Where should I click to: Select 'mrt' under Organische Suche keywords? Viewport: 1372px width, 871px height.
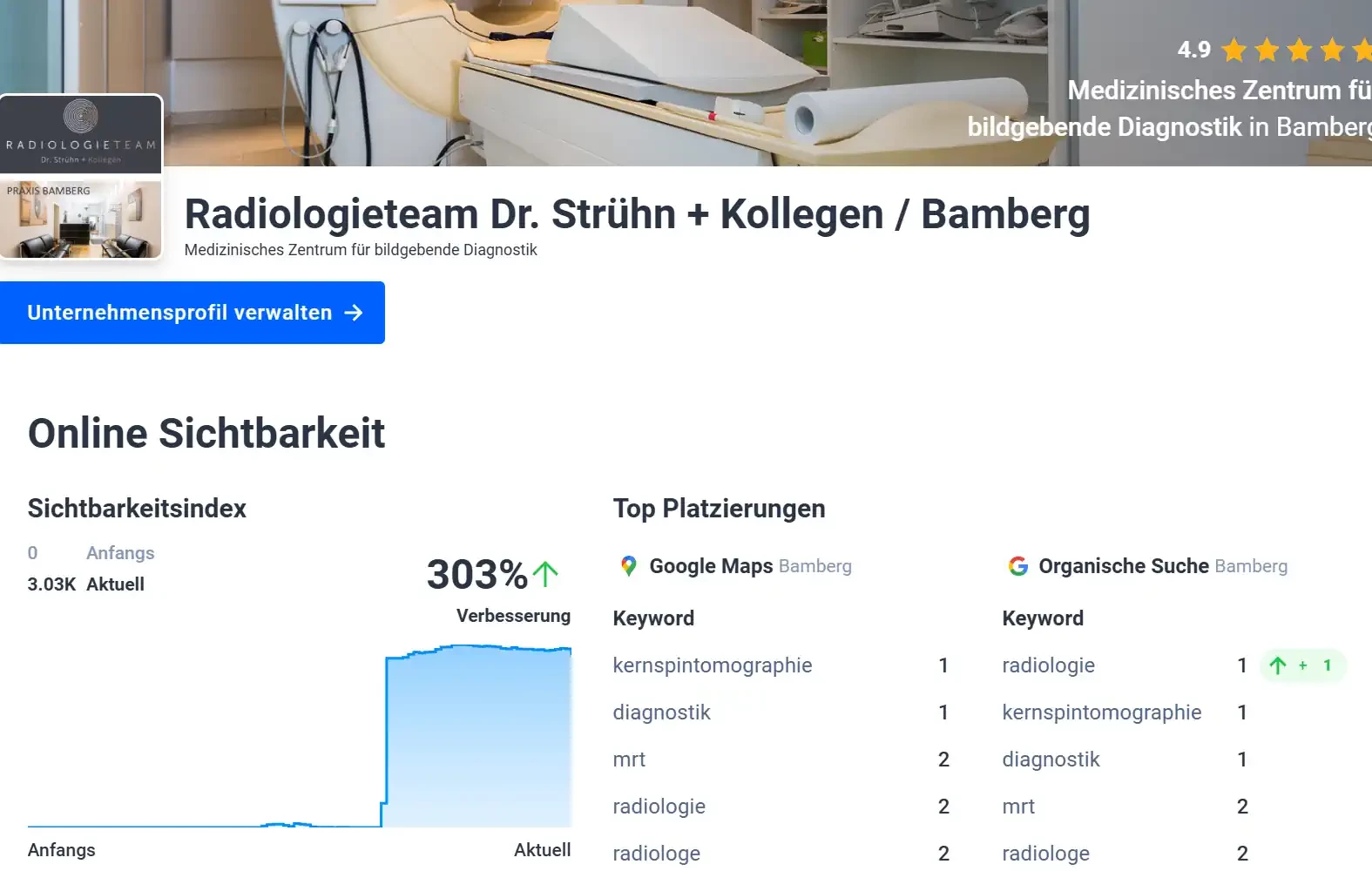point(1018,807)
